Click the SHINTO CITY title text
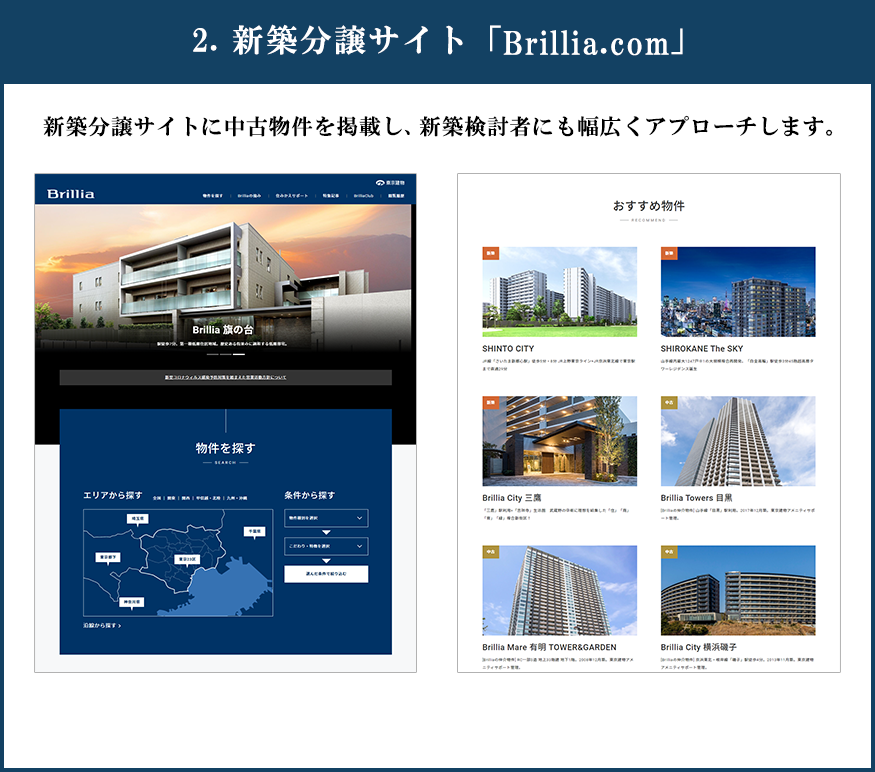The image size is (875, 772). click(508, 348)
